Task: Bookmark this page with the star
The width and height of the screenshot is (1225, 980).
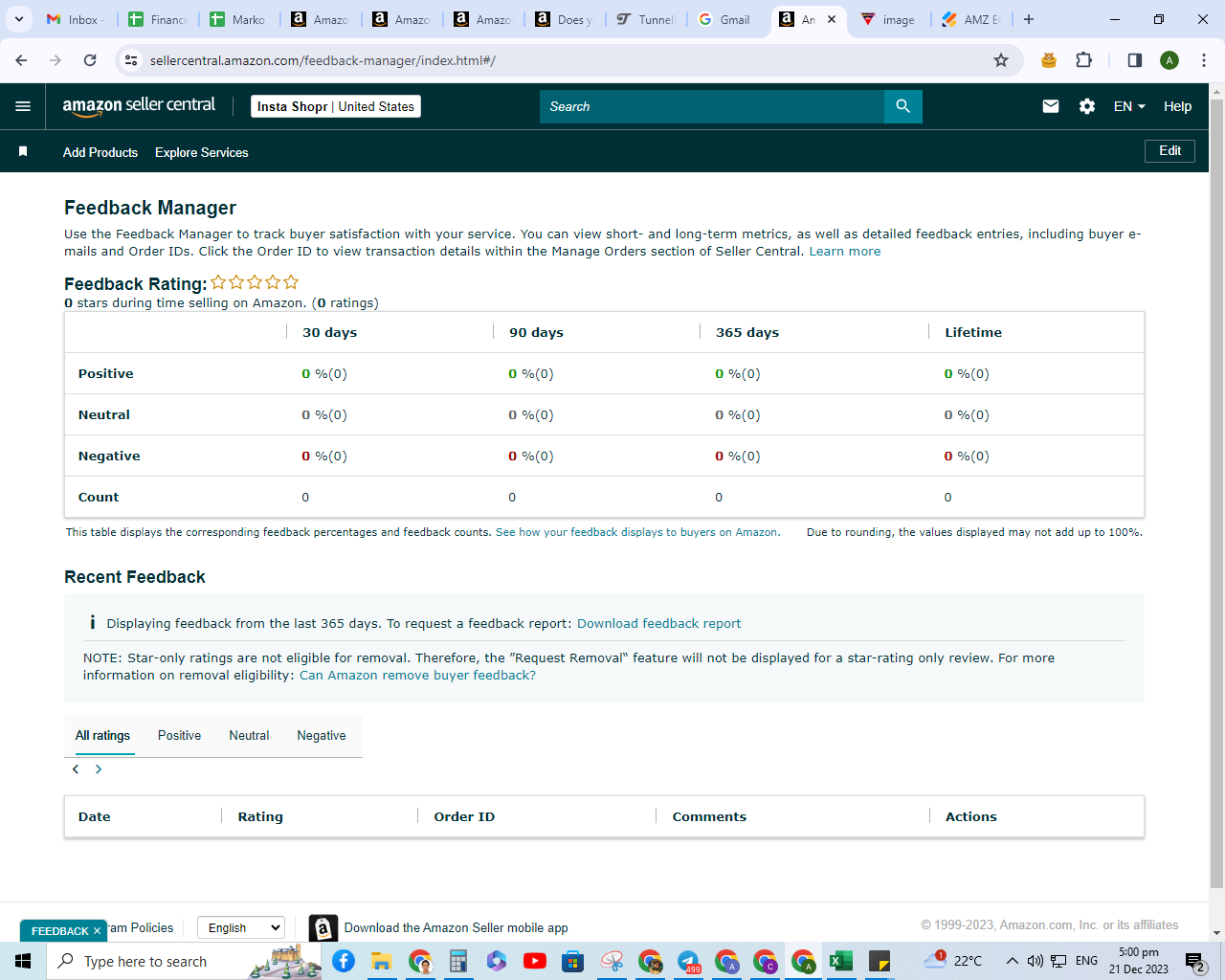Action: pos(1001,60)
